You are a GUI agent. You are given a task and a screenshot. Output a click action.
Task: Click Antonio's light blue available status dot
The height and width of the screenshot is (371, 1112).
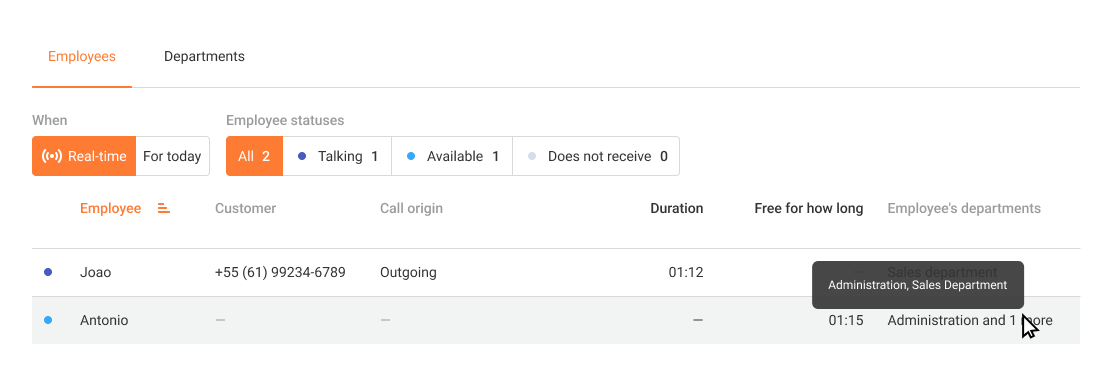[x=48, y=321]
